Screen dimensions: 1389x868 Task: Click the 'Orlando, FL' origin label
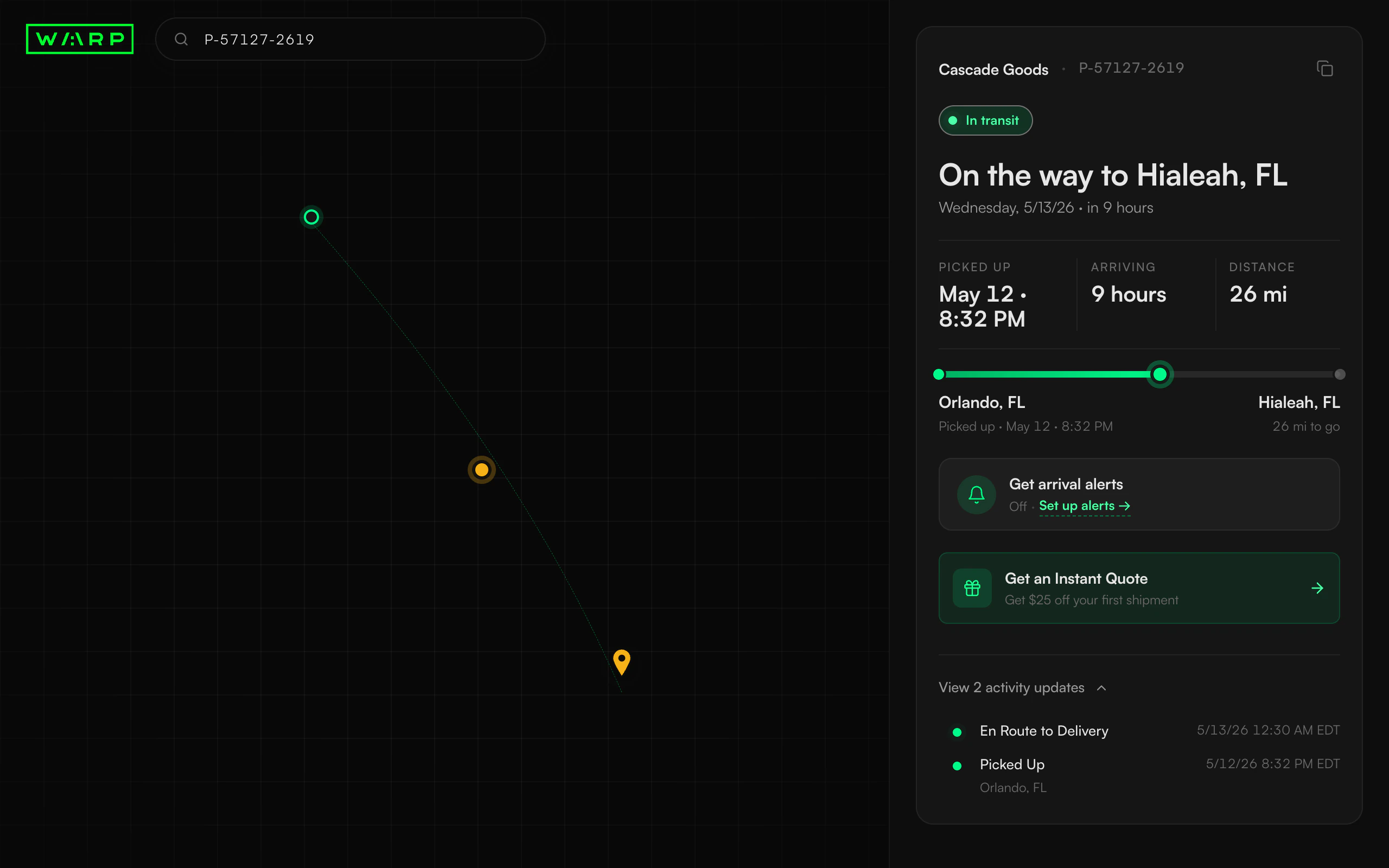(982, 403)
